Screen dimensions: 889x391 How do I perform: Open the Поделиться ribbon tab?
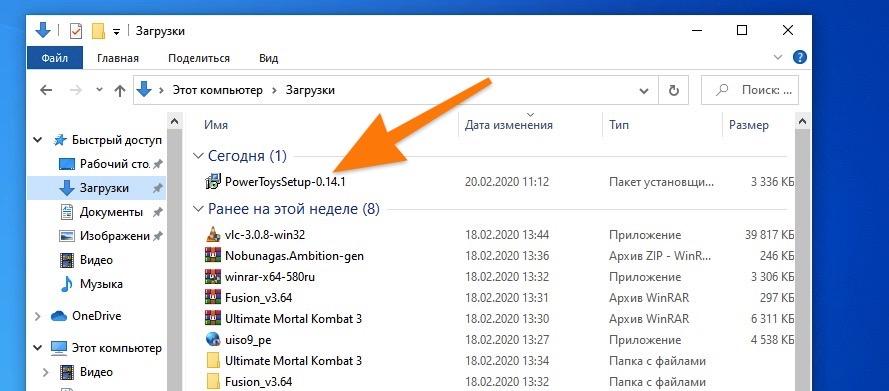click(x=199, y=58)
